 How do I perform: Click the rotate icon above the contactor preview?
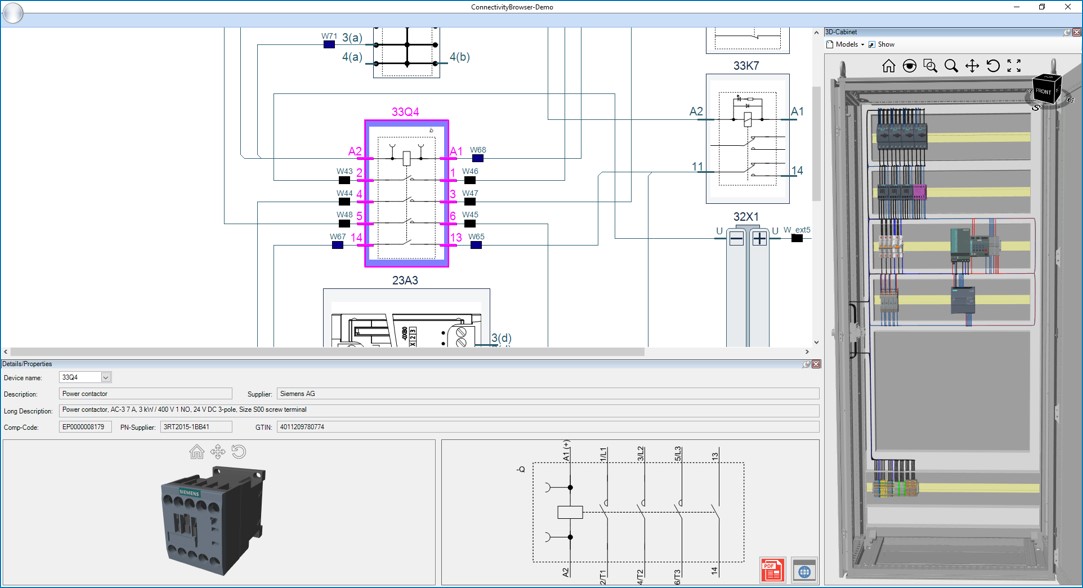(x=239, y=452)
